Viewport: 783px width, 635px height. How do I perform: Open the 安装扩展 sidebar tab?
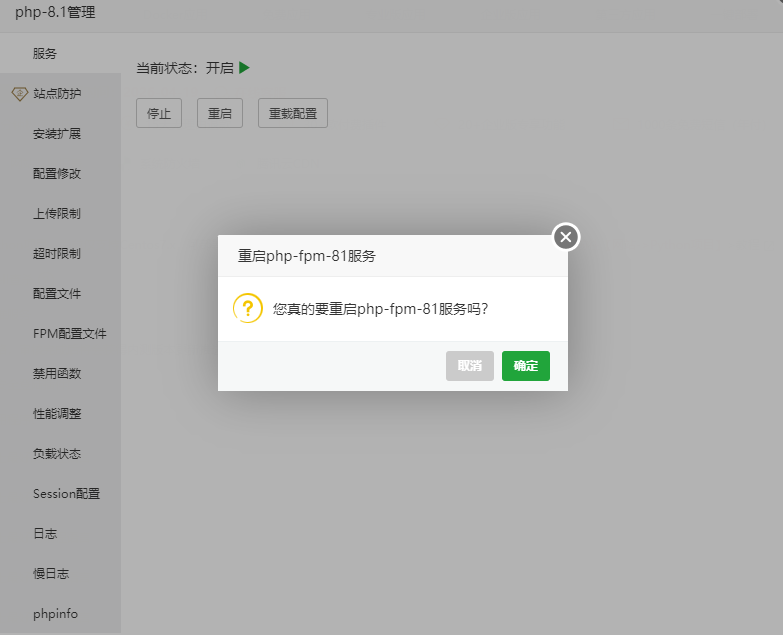(57, 133)
